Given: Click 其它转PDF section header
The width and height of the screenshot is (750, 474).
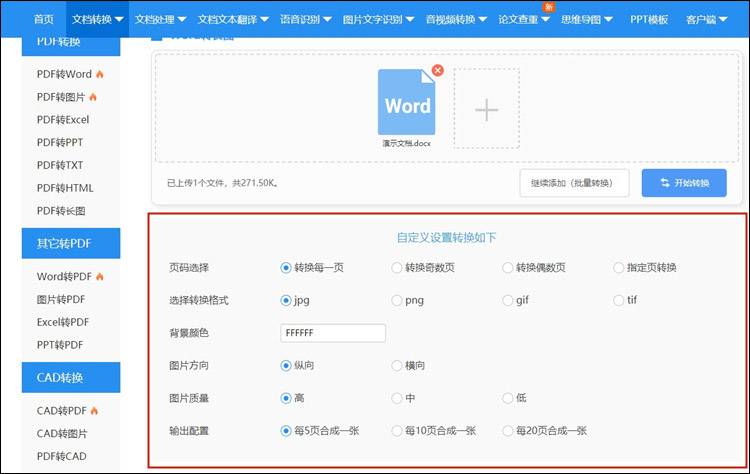Looking at the screenshot, I should click(x=71, y=243).
